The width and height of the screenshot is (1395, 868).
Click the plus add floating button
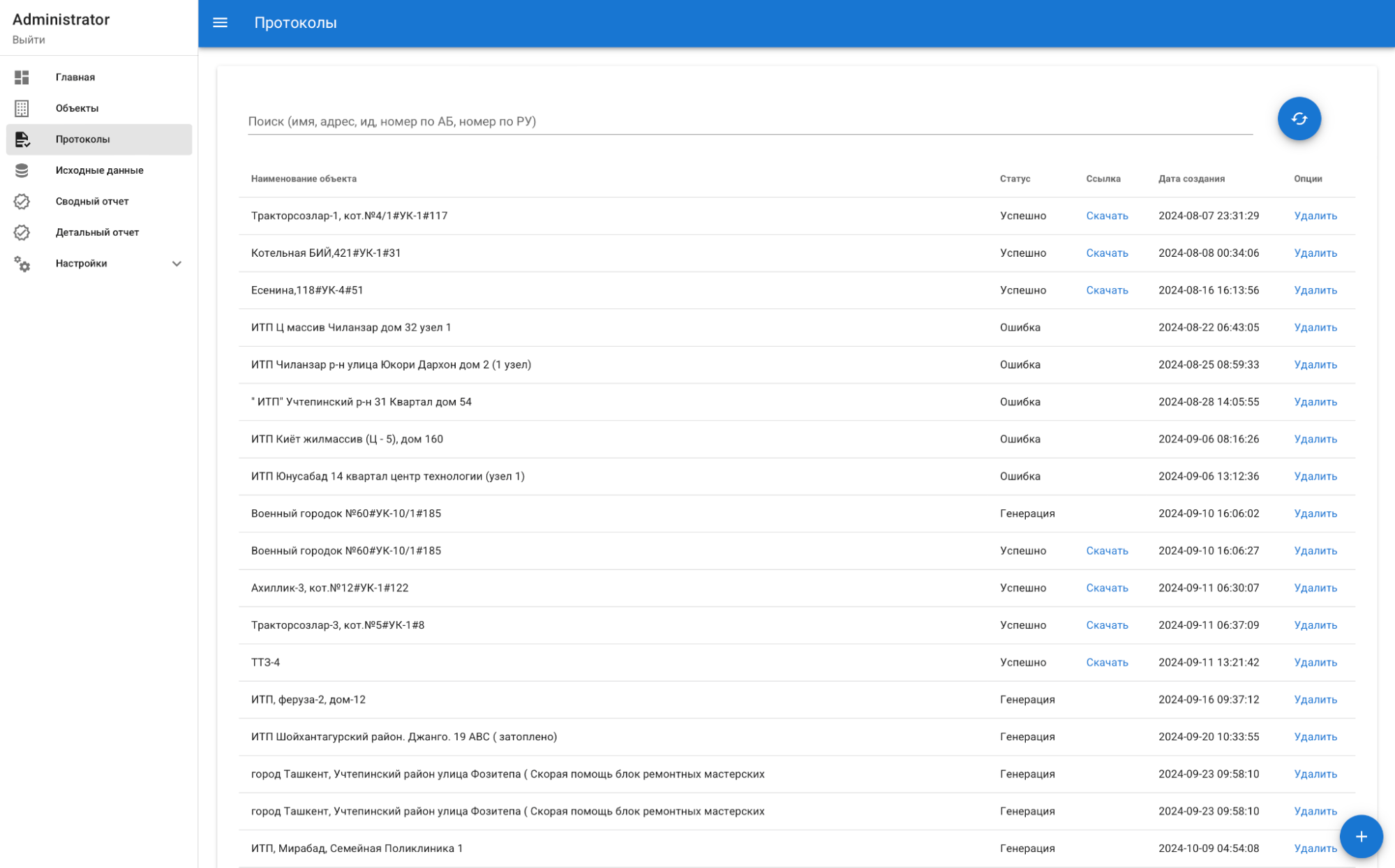click(x=1360, y=836)
